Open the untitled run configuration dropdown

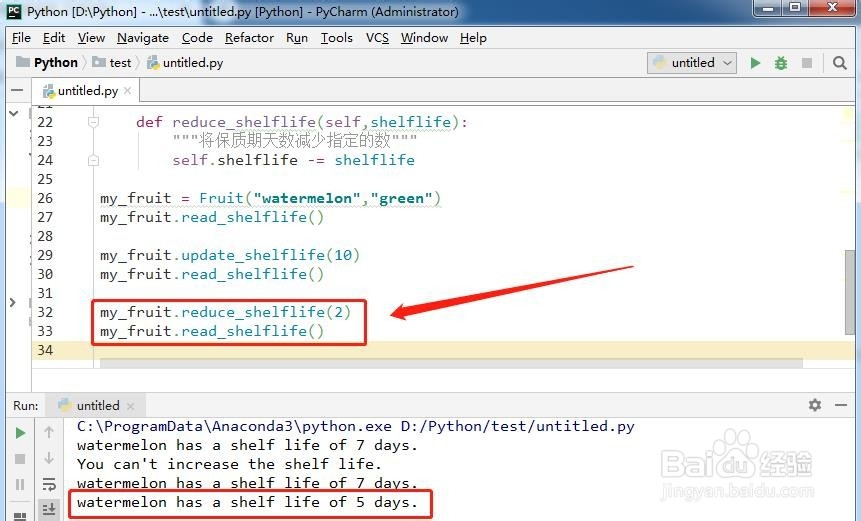pos(692,63)
